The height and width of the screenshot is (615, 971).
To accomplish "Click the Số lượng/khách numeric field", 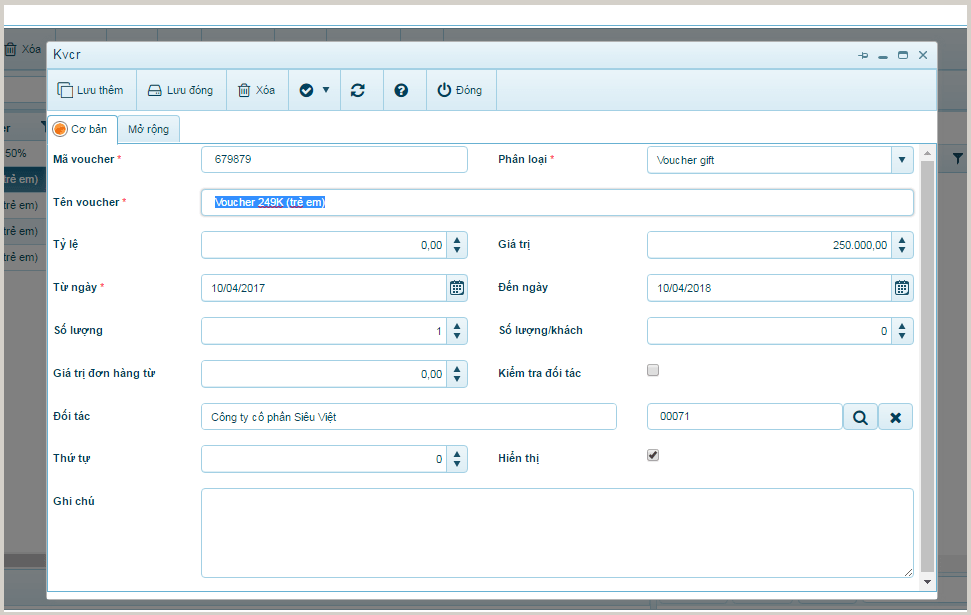I will 770,331.
